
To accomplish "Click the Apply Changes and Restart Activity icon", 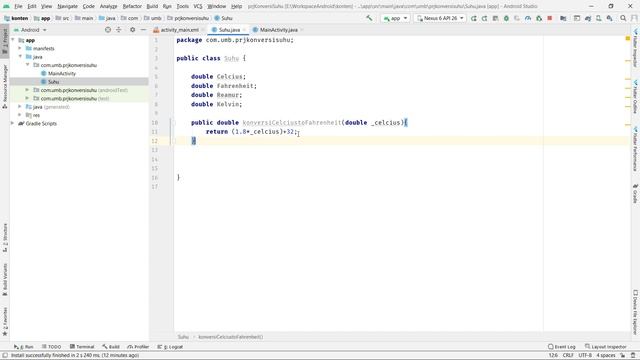I will click(484, 18).
